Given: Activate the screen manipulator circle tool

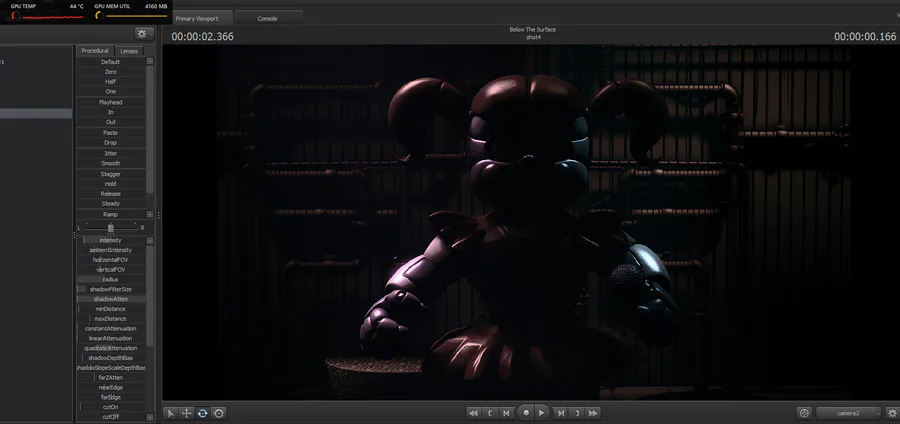Looking at the screenshot, I should tap(219, 413).
